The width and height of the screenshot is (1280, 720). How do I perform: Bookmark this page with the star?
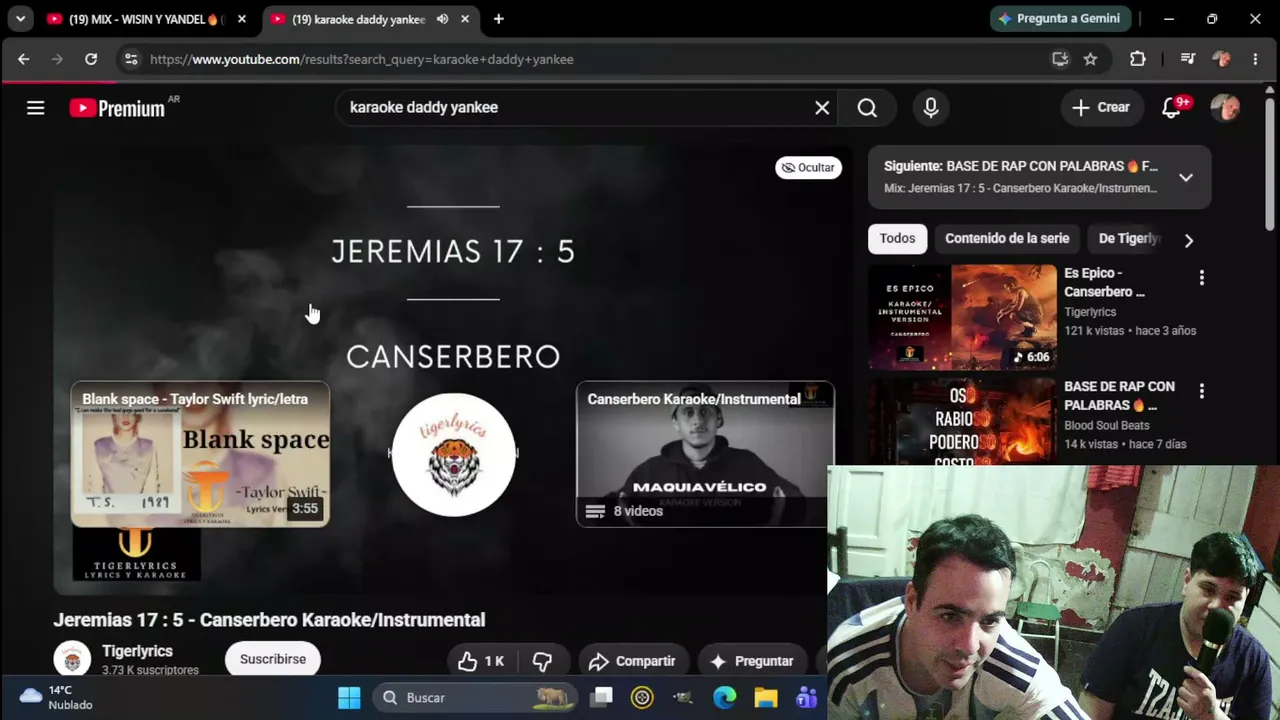coord(1090,59)
